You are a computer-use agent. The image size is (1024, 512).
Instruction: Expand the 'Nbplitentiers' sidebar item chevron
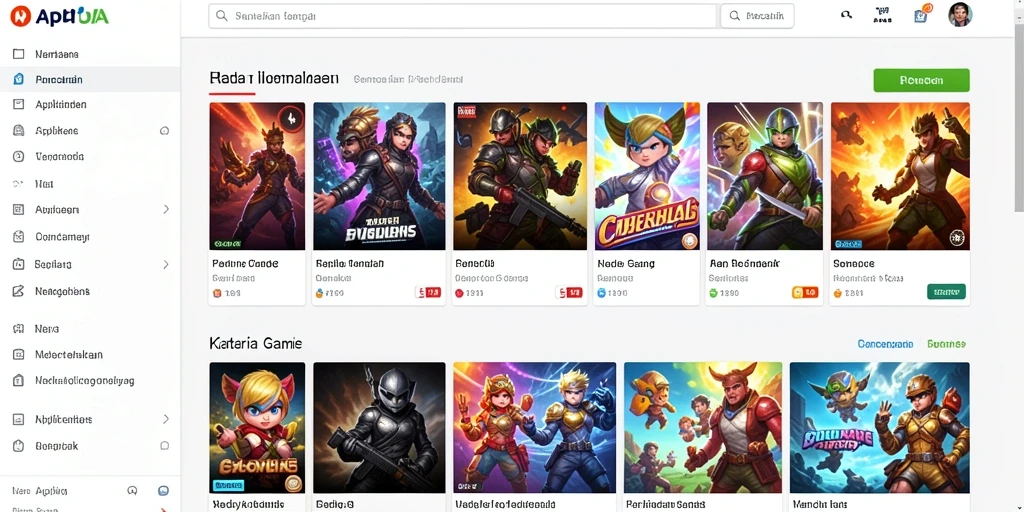click(x=166, y=419)
